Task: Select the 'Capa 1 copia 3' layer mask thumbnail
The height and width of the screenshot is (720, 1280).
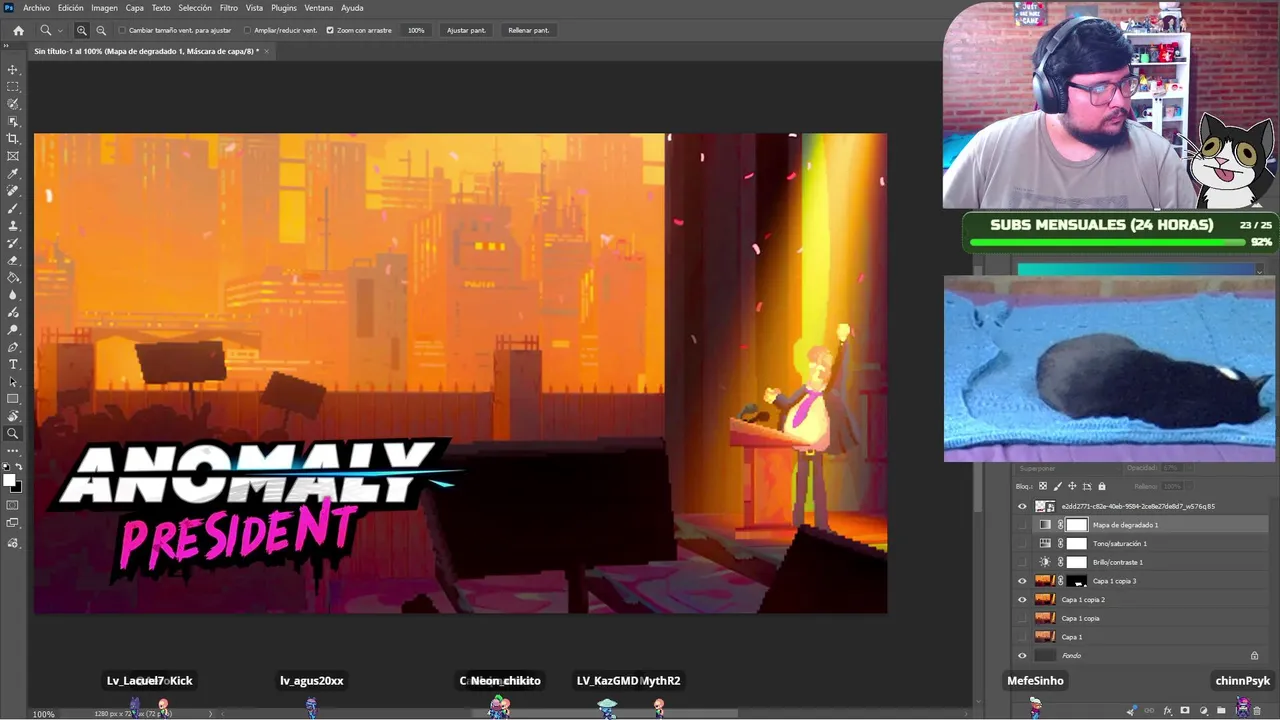Action: click(x=1076, y=581)
